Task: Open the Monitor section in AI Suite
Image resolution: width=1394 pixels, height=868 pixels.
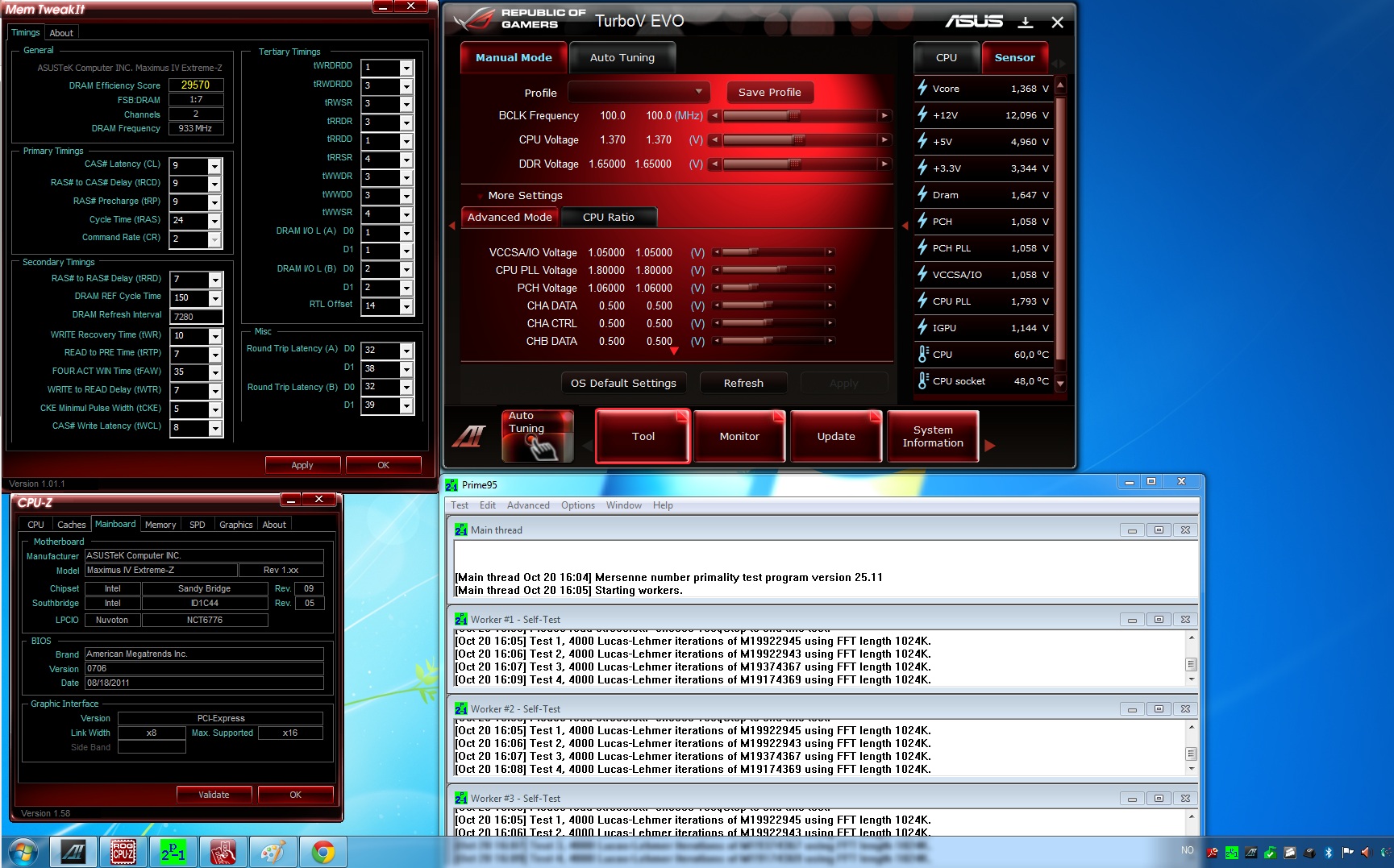Action: point(739,436)
